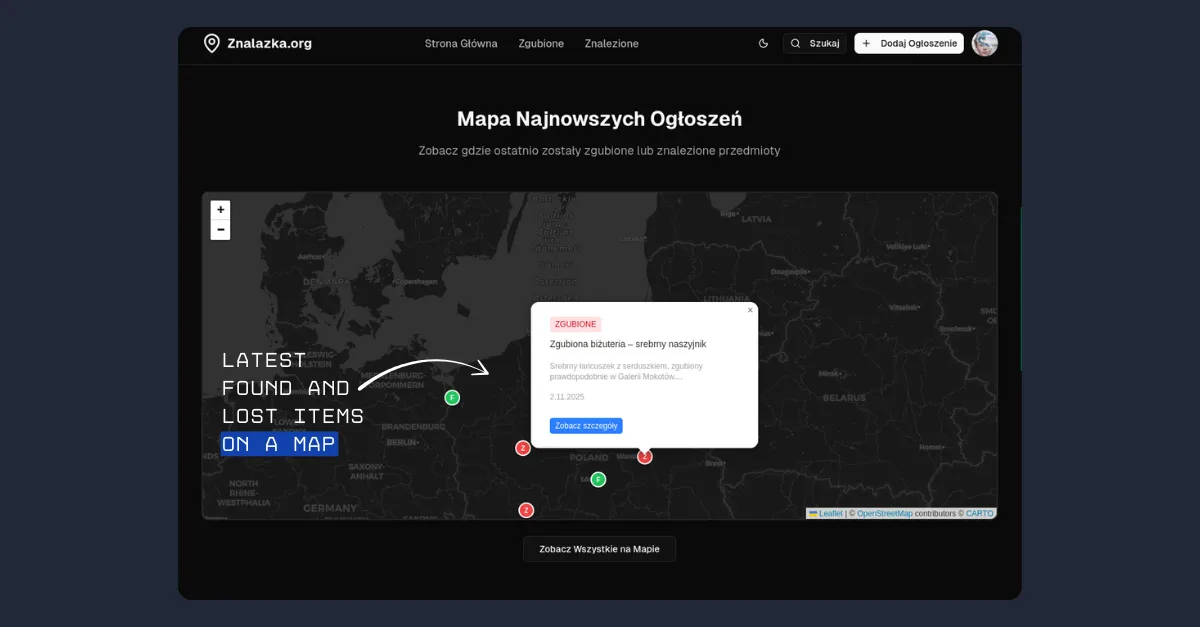The height and width of the screenshot is (627, 1200).
Task: Close the map popup with the x
Action: pyautogui.click(x=750, y=310)
